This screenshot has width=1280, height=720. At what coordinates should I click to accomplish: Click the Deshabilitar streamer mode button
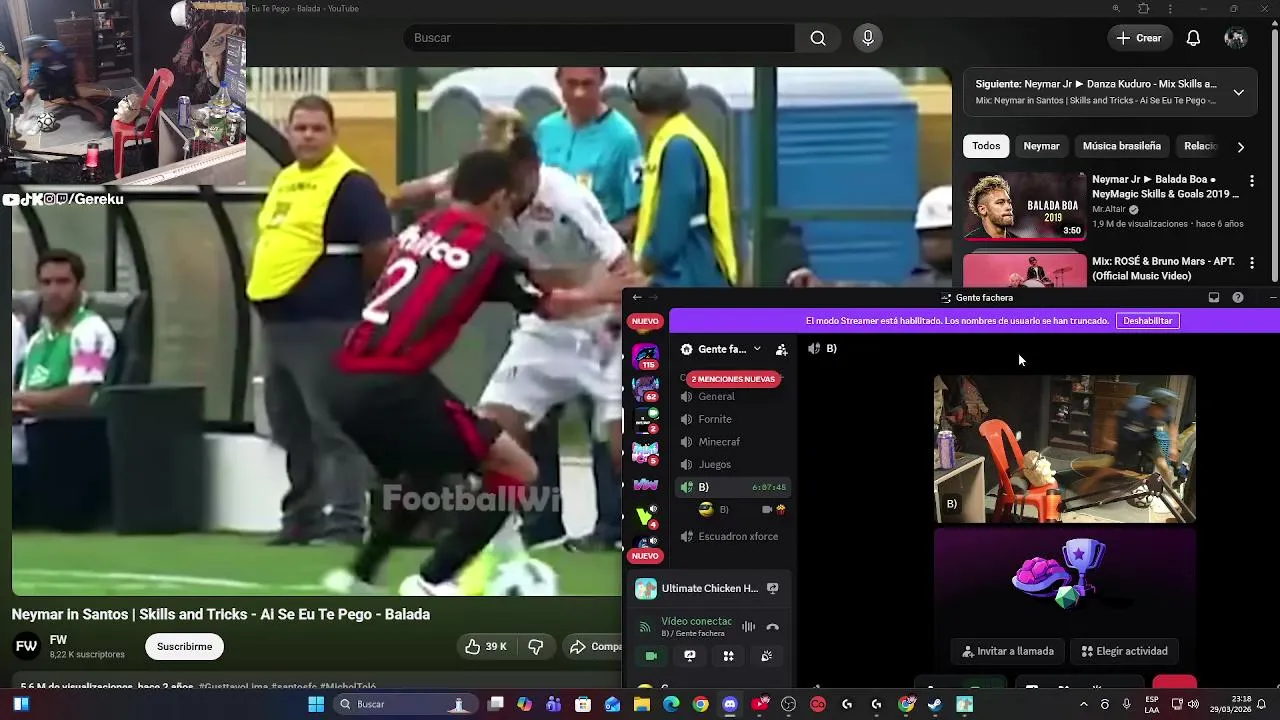point(1147,321)
